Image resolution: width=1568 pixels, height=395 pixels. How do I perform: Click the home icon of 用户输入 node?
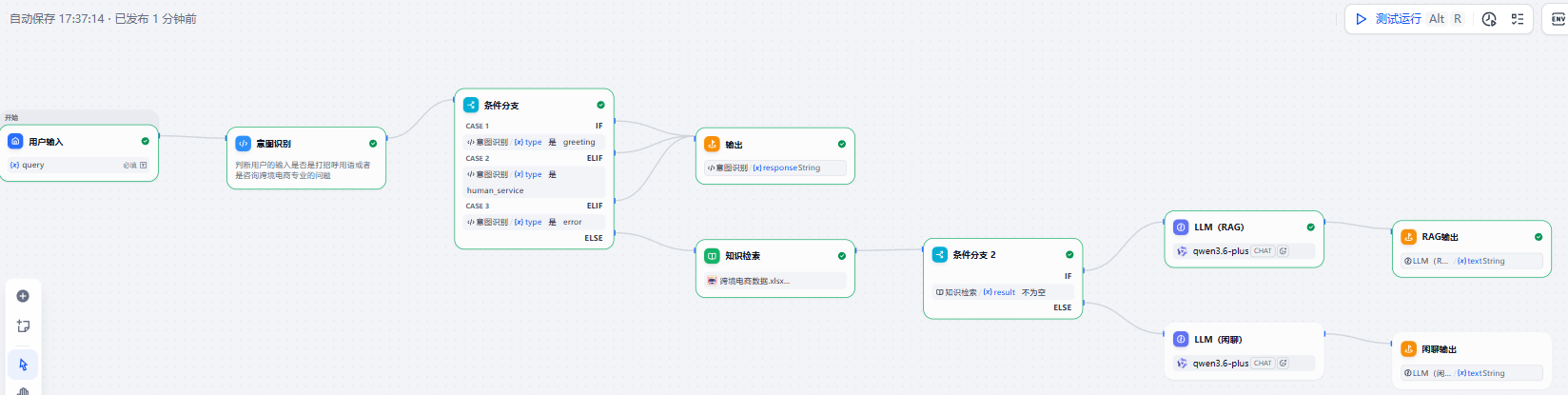coord(15,141)
